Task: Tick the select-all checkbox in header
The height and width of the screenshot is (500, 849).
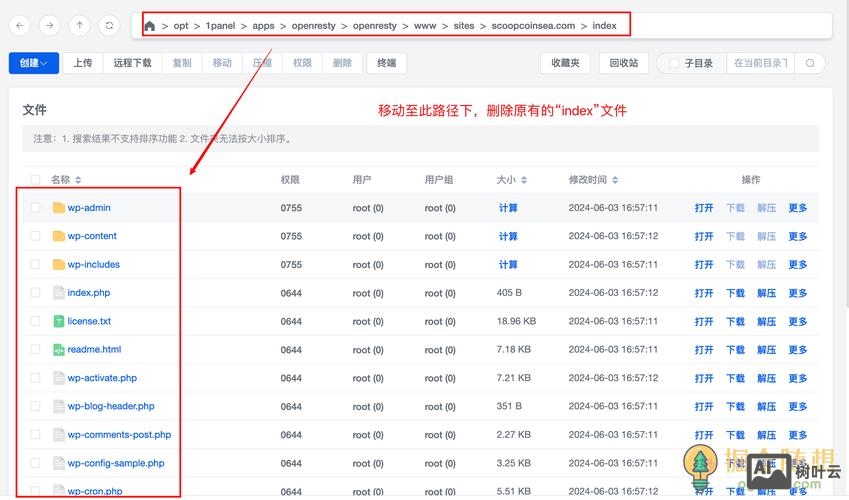Action: [x=35, y=180]
